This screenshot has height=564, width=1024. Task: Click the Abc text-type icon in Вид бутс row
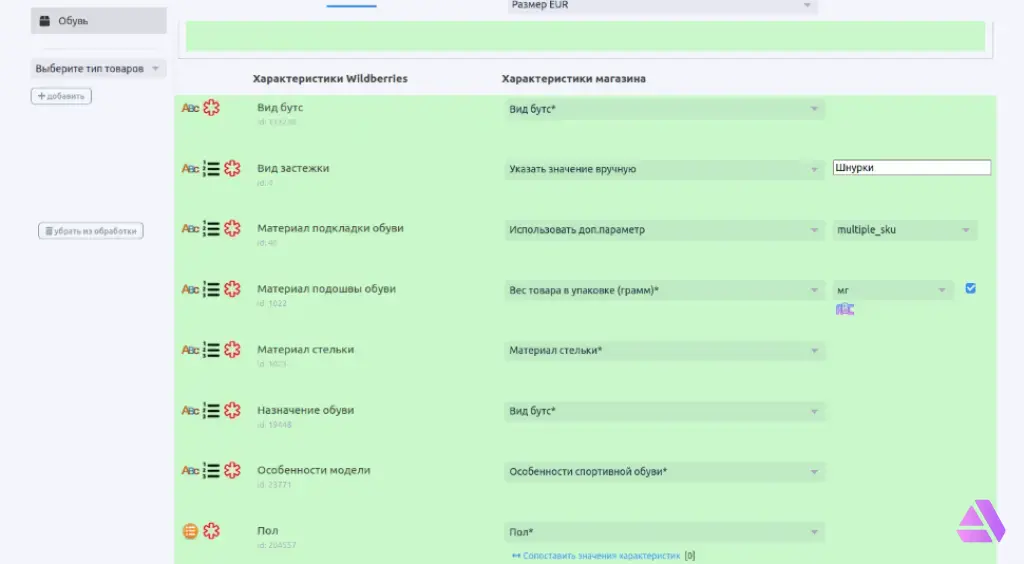point(190,108)
